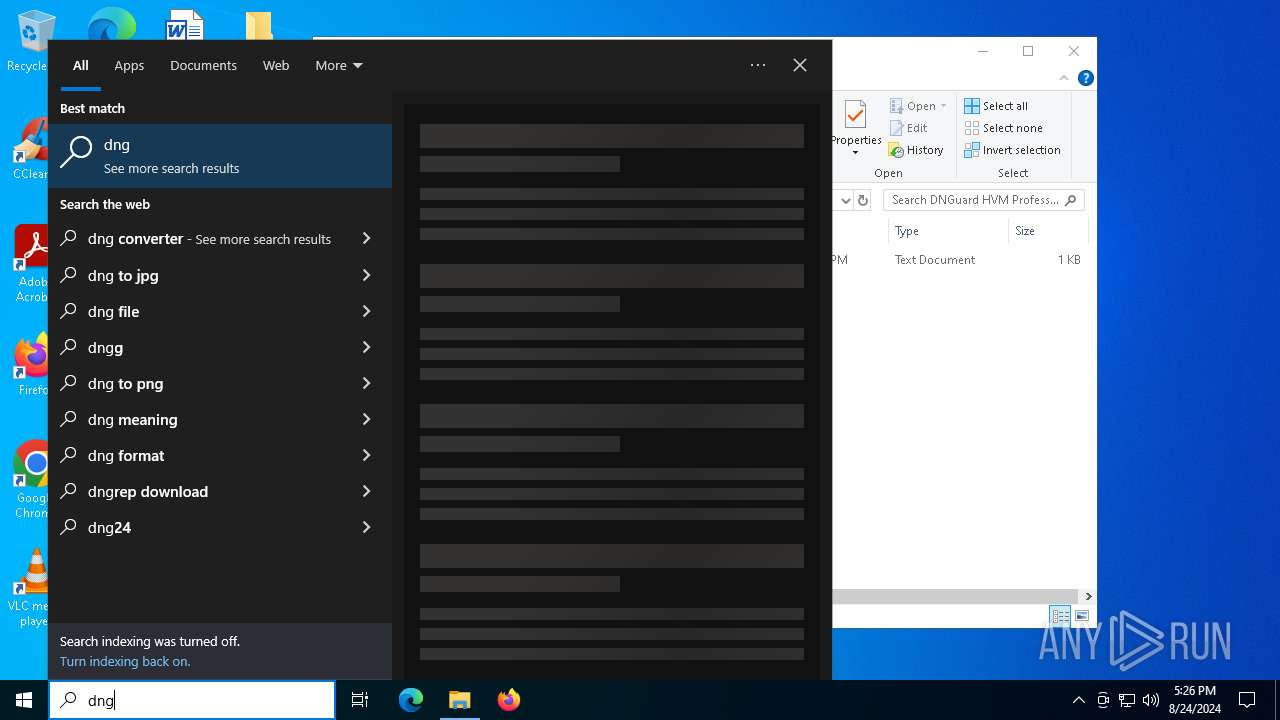Select the dng format web suggestion
1280x720 pixels.
220,455
